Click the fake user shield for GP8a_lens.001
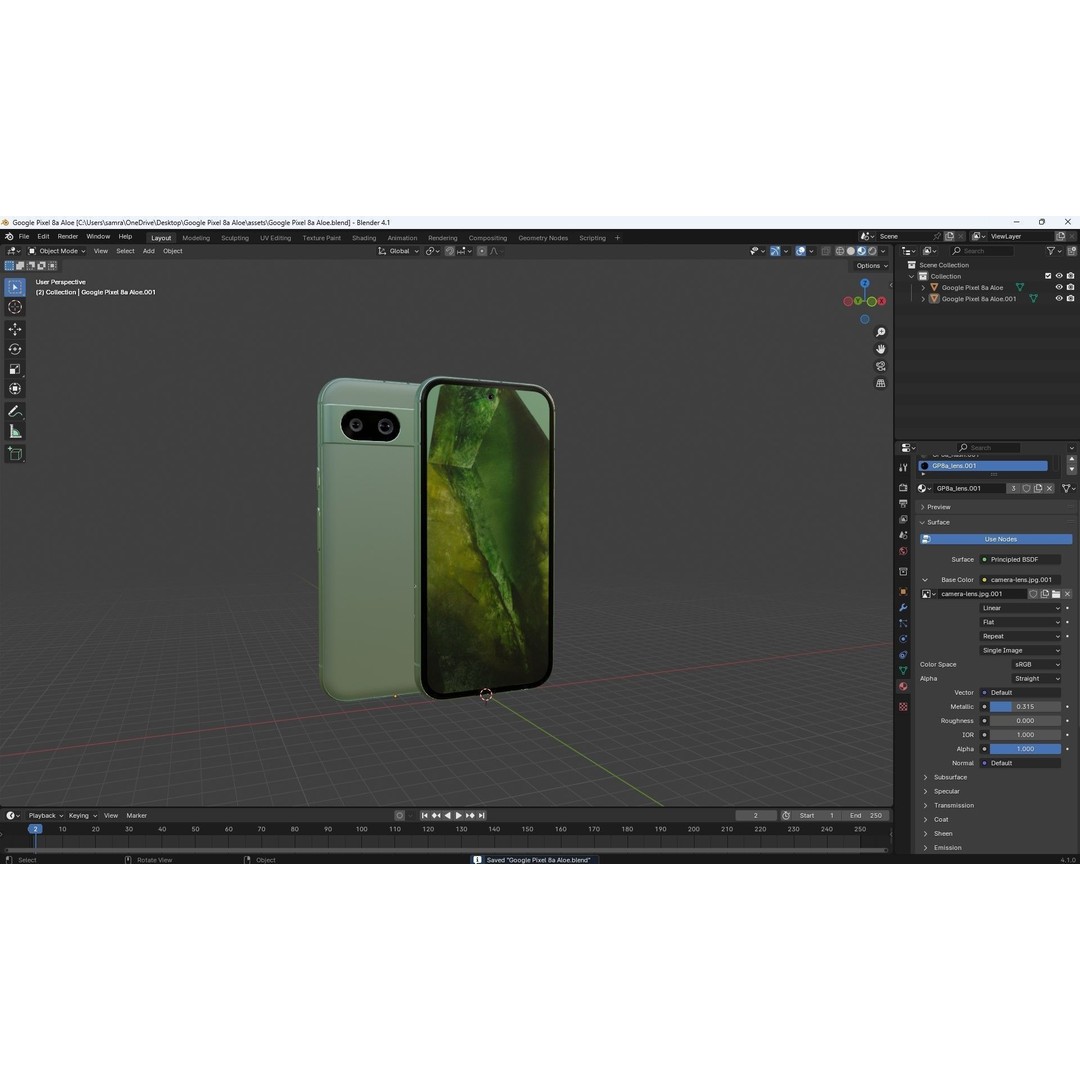Image resolution: width=1080 pixels, height=1080 pixels. pos(1026,488)
